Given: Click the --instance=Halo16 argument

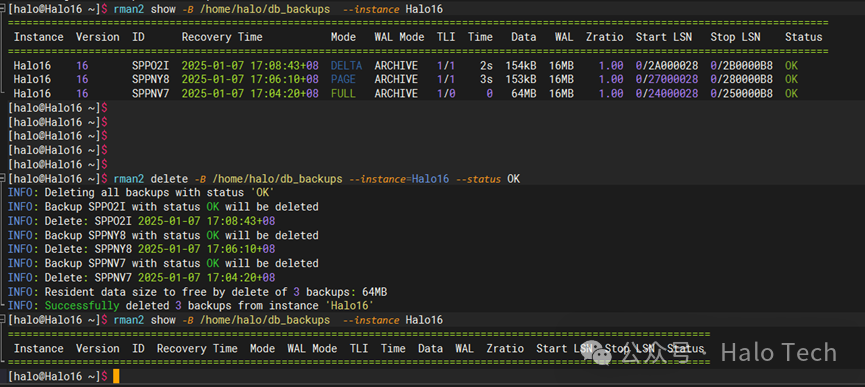Looking at the screenshot, I should (x=399, y=179).
